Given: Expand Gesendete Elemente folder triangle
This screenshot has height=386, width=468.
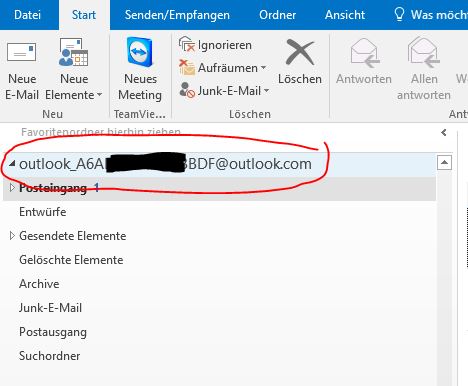Looking at the screenshot, I should tap(12, 236).
